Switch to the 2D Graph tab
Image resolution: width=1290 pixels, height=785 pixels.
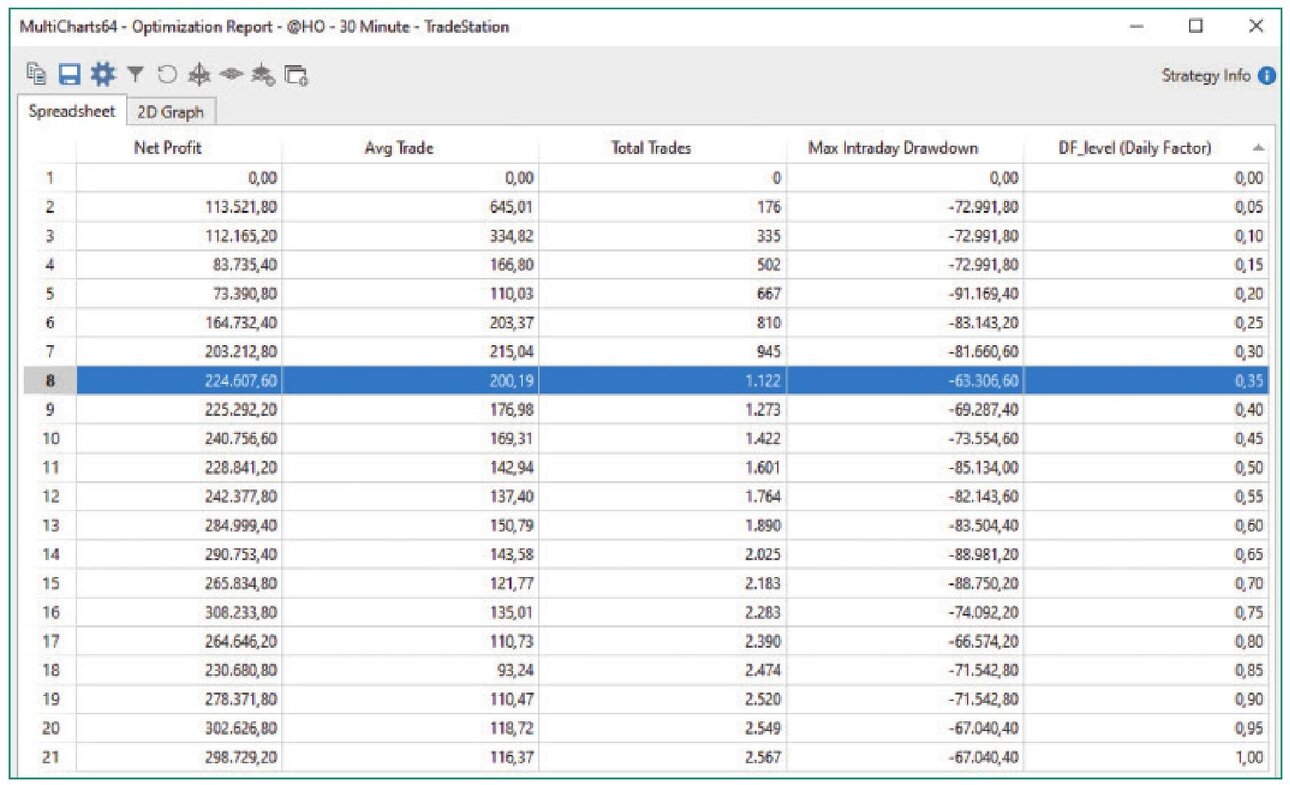pyautogui.click(x=170, y=112)
